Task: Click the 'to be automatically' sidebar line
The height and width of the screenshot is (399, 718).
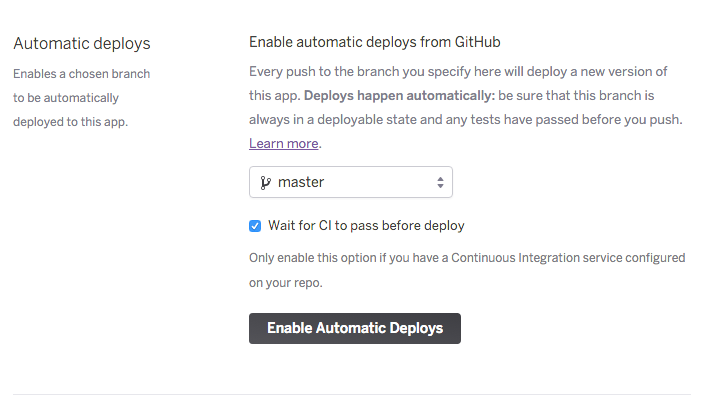Action: (x=66, y=98)
